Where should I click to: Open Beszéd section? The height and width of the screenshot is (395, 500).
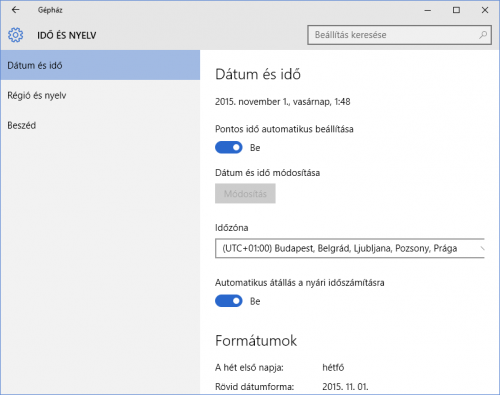(100, 125)
